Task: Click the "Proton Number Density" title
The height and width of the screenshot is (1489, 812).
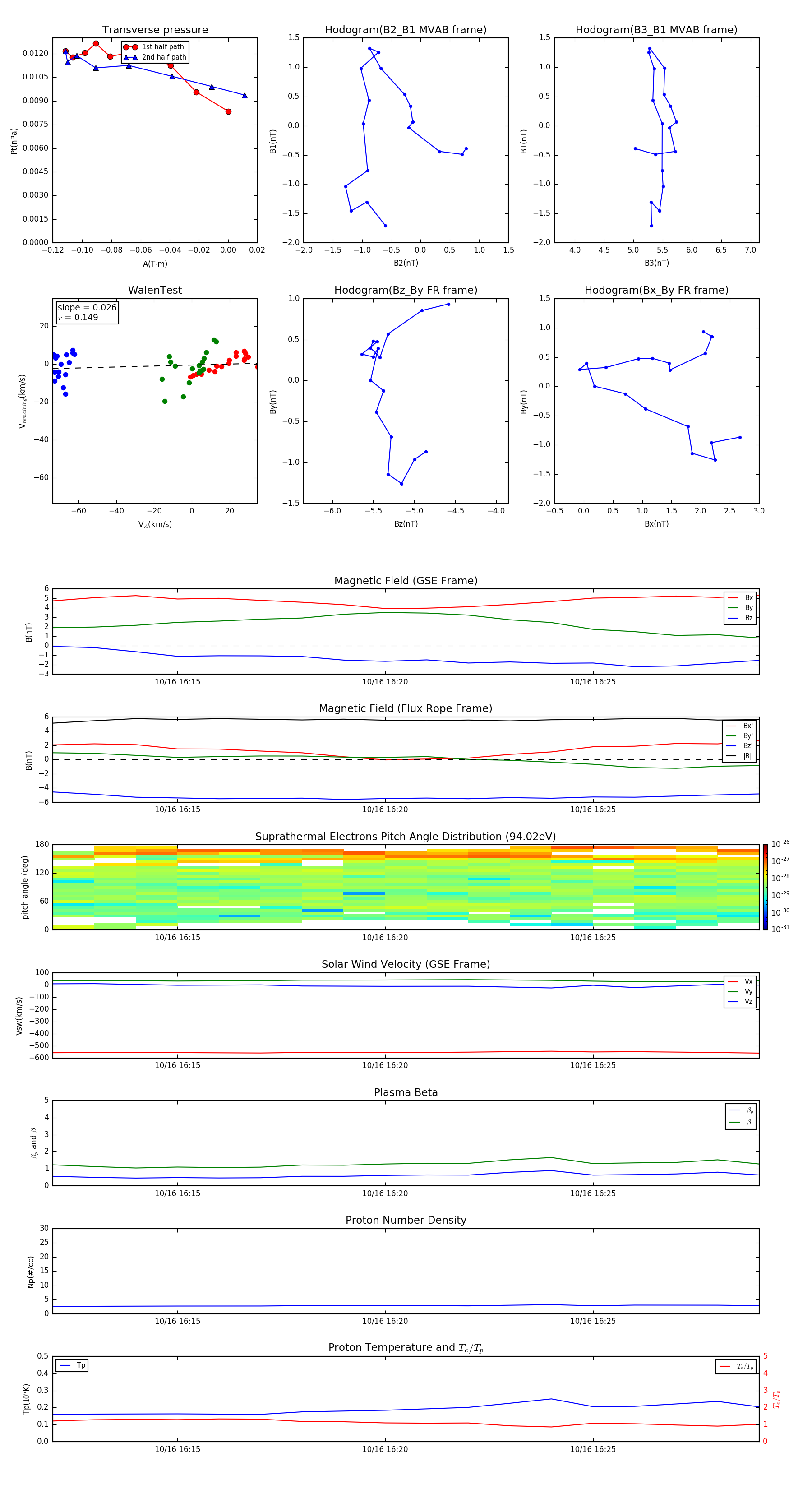Action: pos(406,1220)
